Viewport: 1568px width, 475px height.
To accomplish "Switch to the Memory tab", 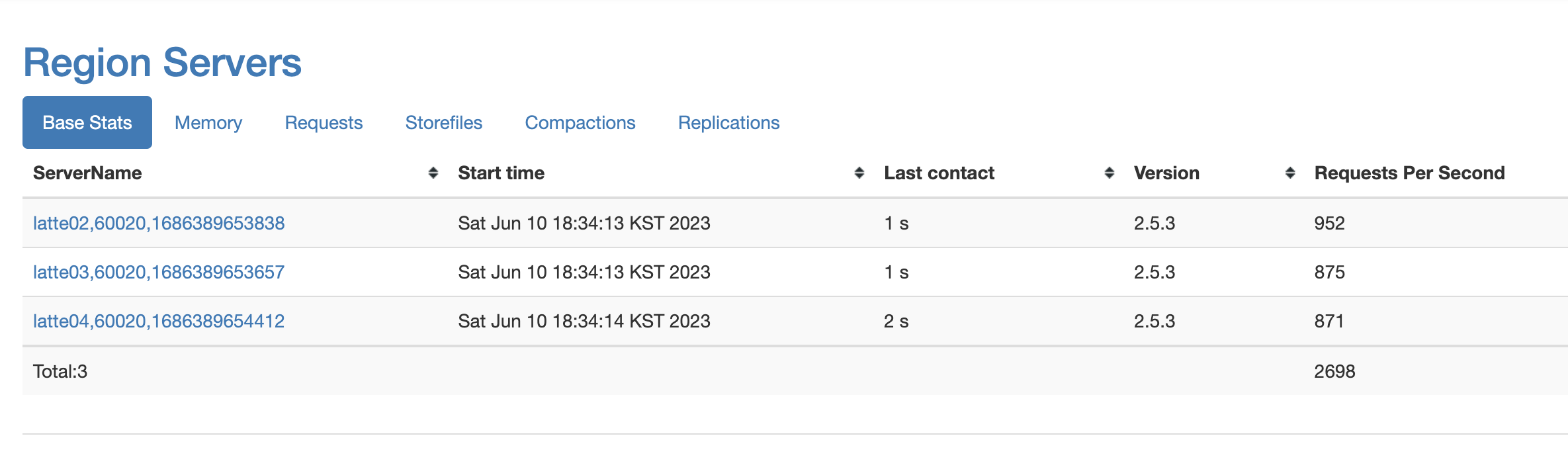I will click(x=208, y=122).
